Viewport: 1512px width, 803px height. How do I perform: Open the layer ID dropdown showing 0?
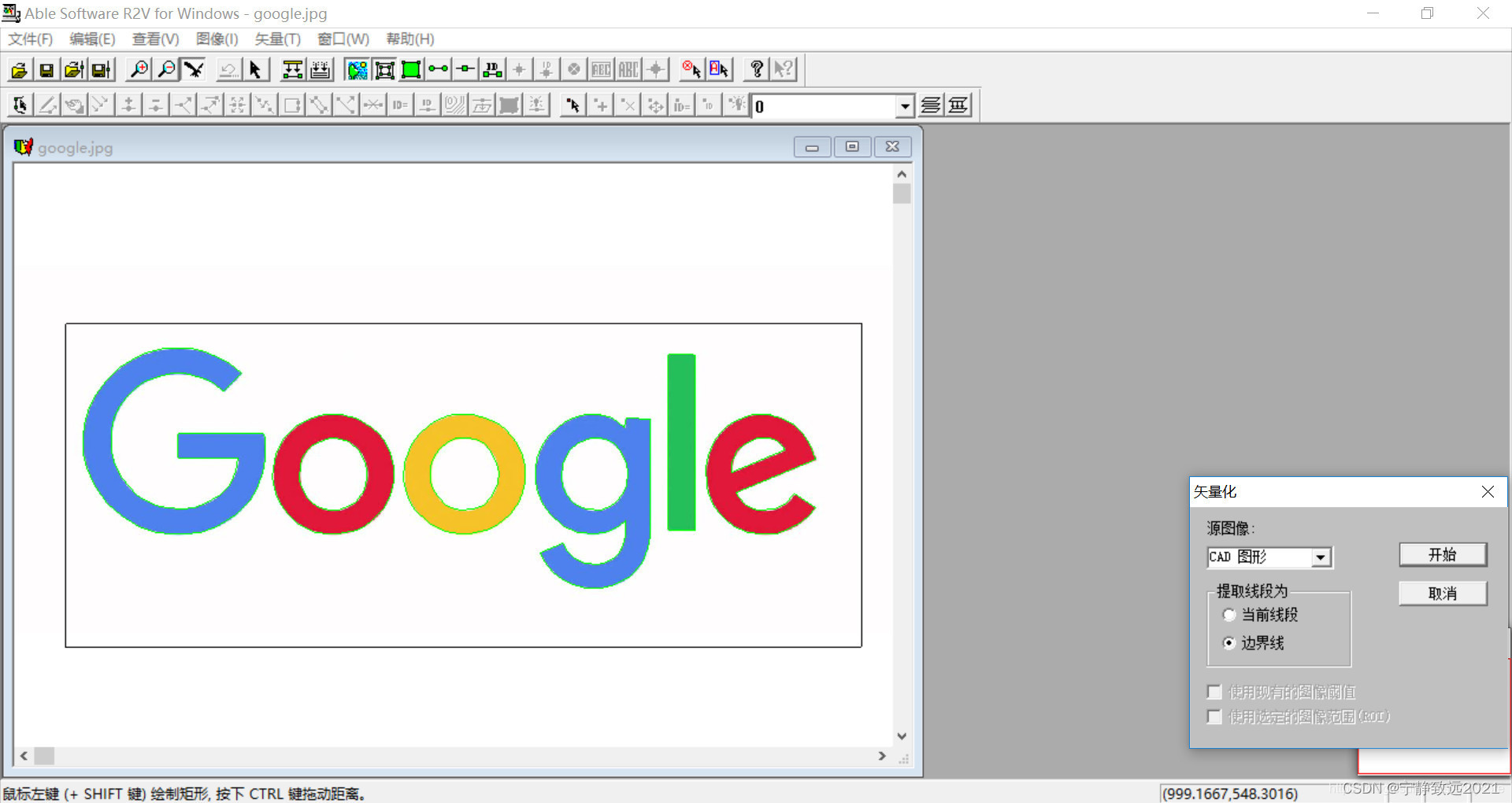pyautogui.click(x=905, y=106)
